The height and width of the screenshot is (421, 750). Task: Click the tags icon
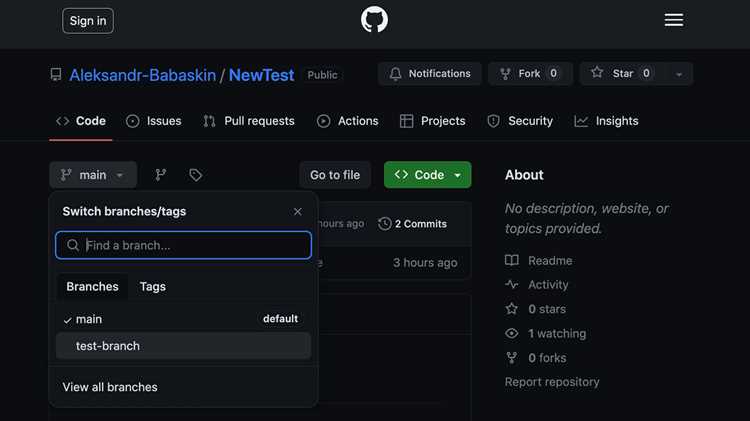pyautogui.click(x=195, y=175)
